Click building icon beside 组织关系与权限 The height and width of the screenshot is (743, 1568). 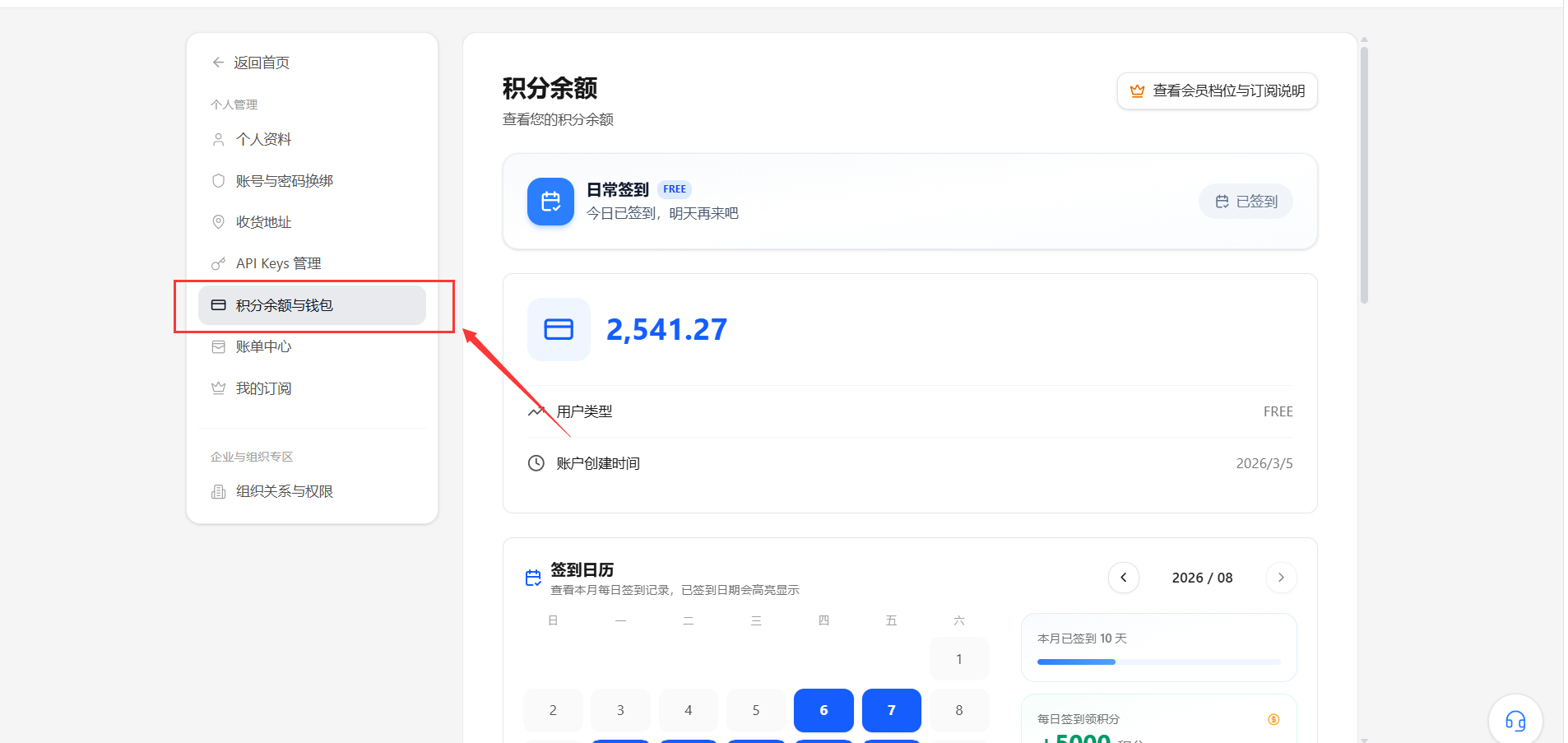pyautogui.click(x=218, y=491)
